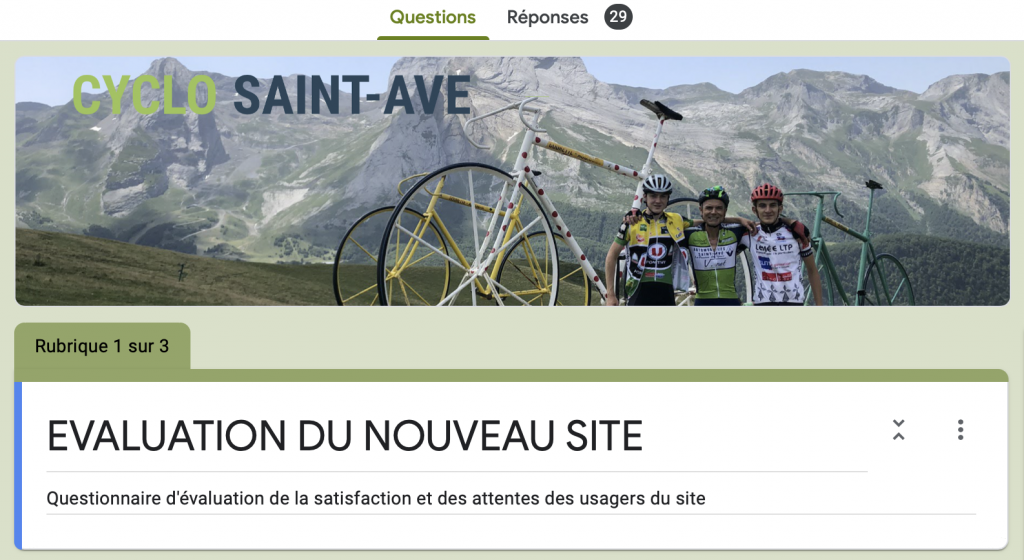Open the section's three-dot options menu

tap(960, 429)
